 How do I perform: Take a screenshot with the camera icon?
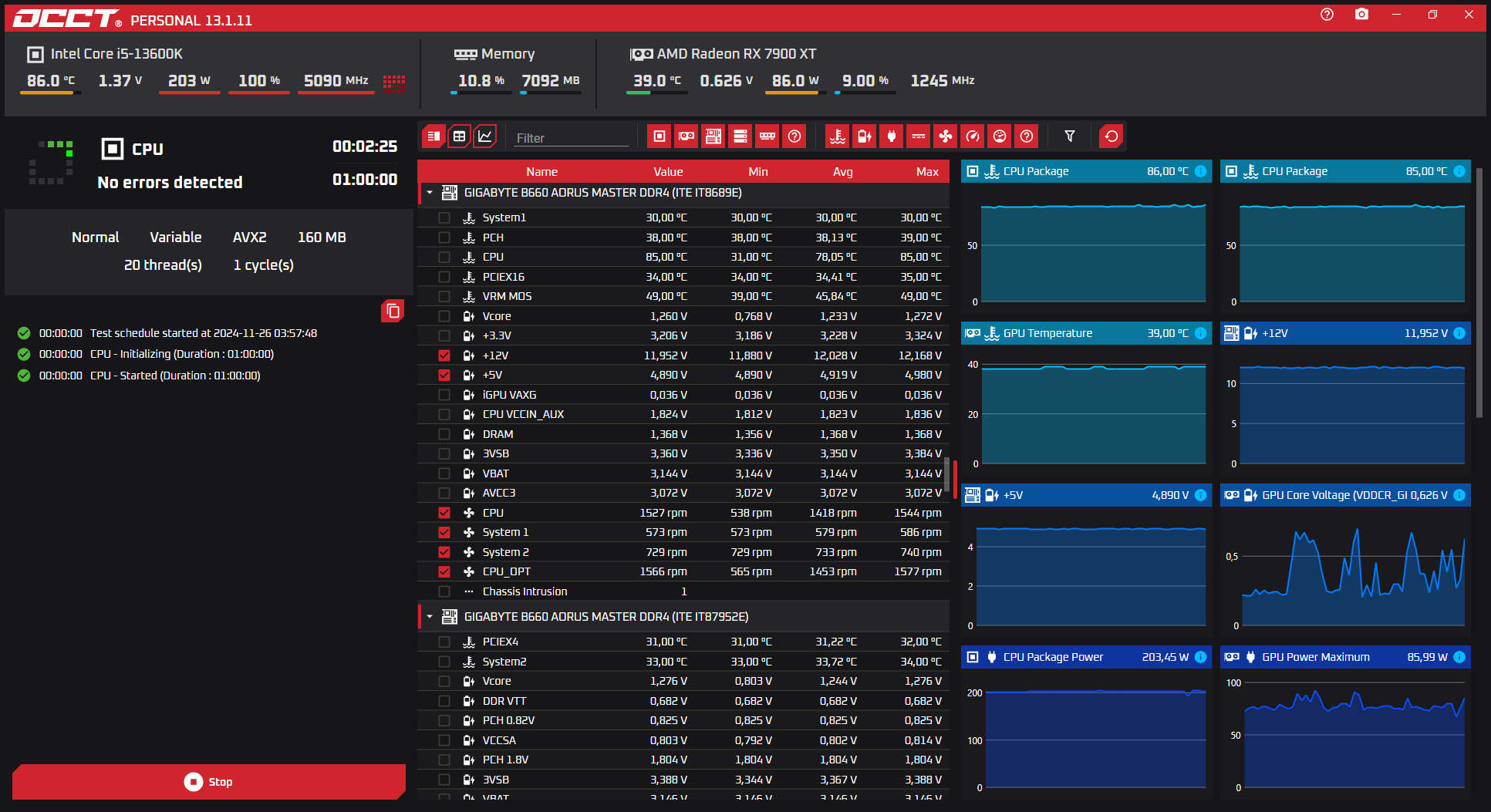(1362, 15)
